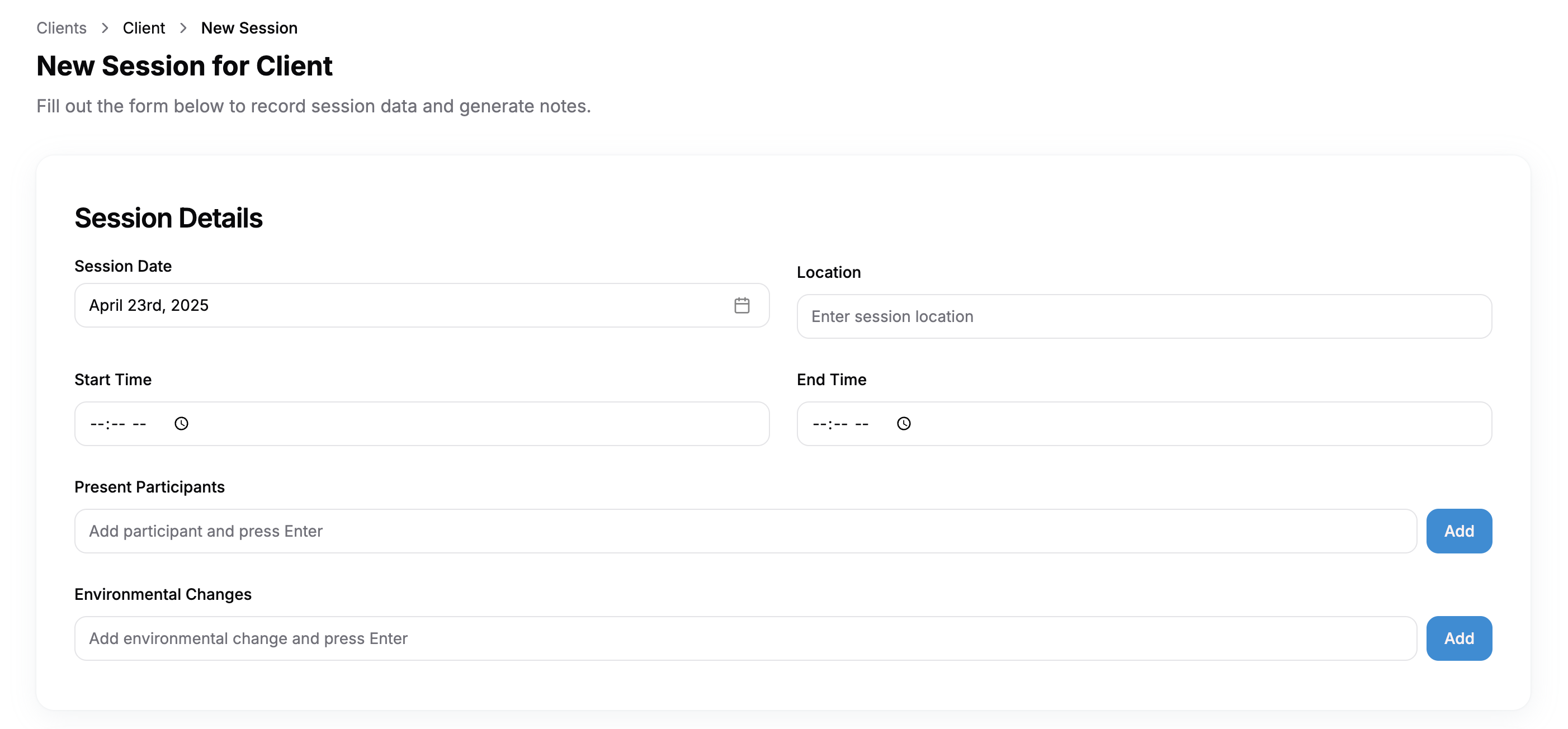The image size is (1568, 729).
Task: Click the clock icon in End Time
Action: 904,424
